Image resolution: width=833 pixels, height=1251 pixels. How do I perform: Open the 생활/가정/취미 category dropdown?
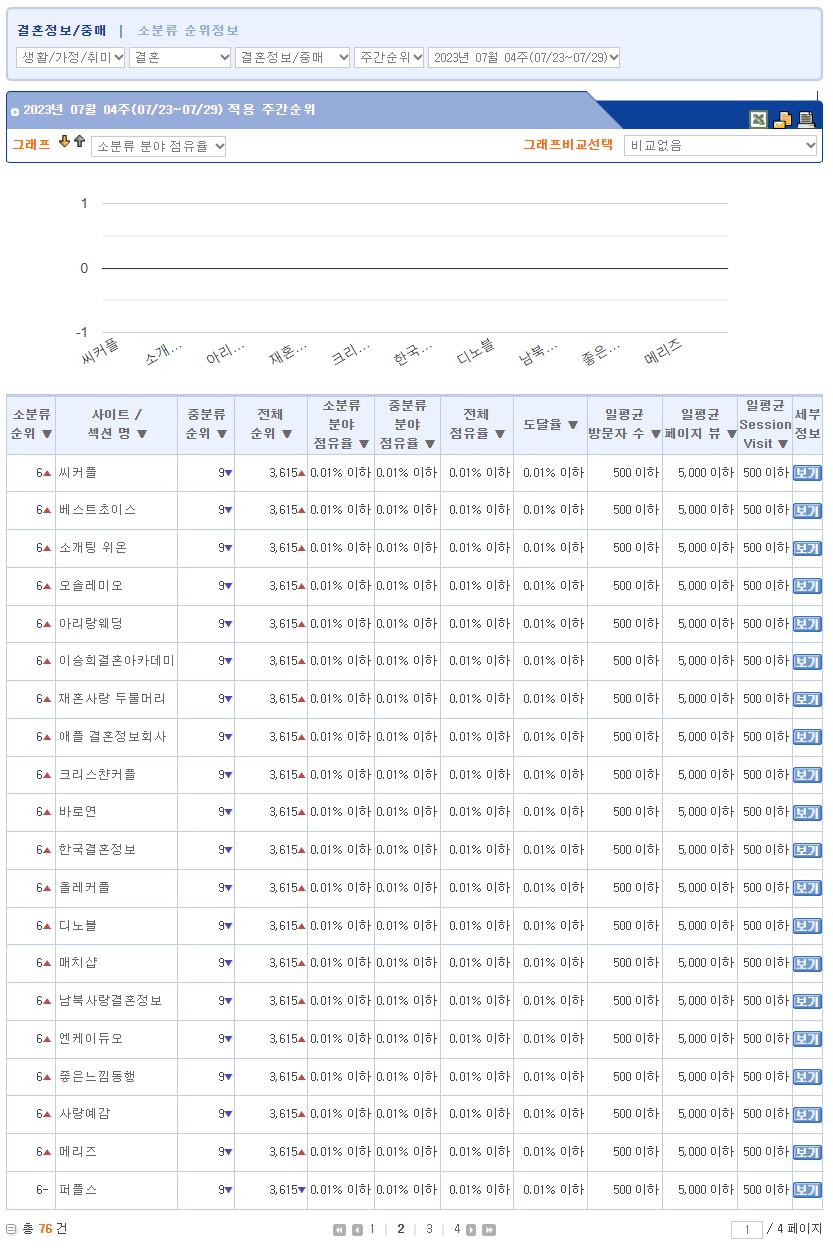(x=71, y=58)
